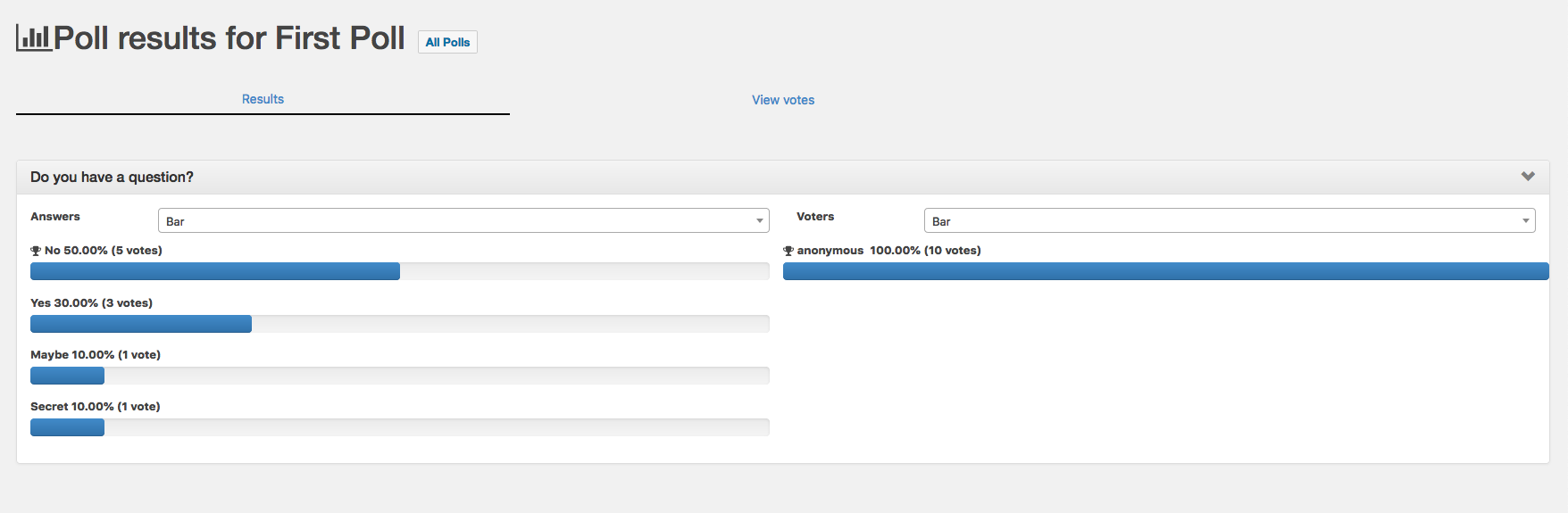Click the "Maybe 10.00% (1 vote)" label
1568x513 pixels.
tap(96, 355)
